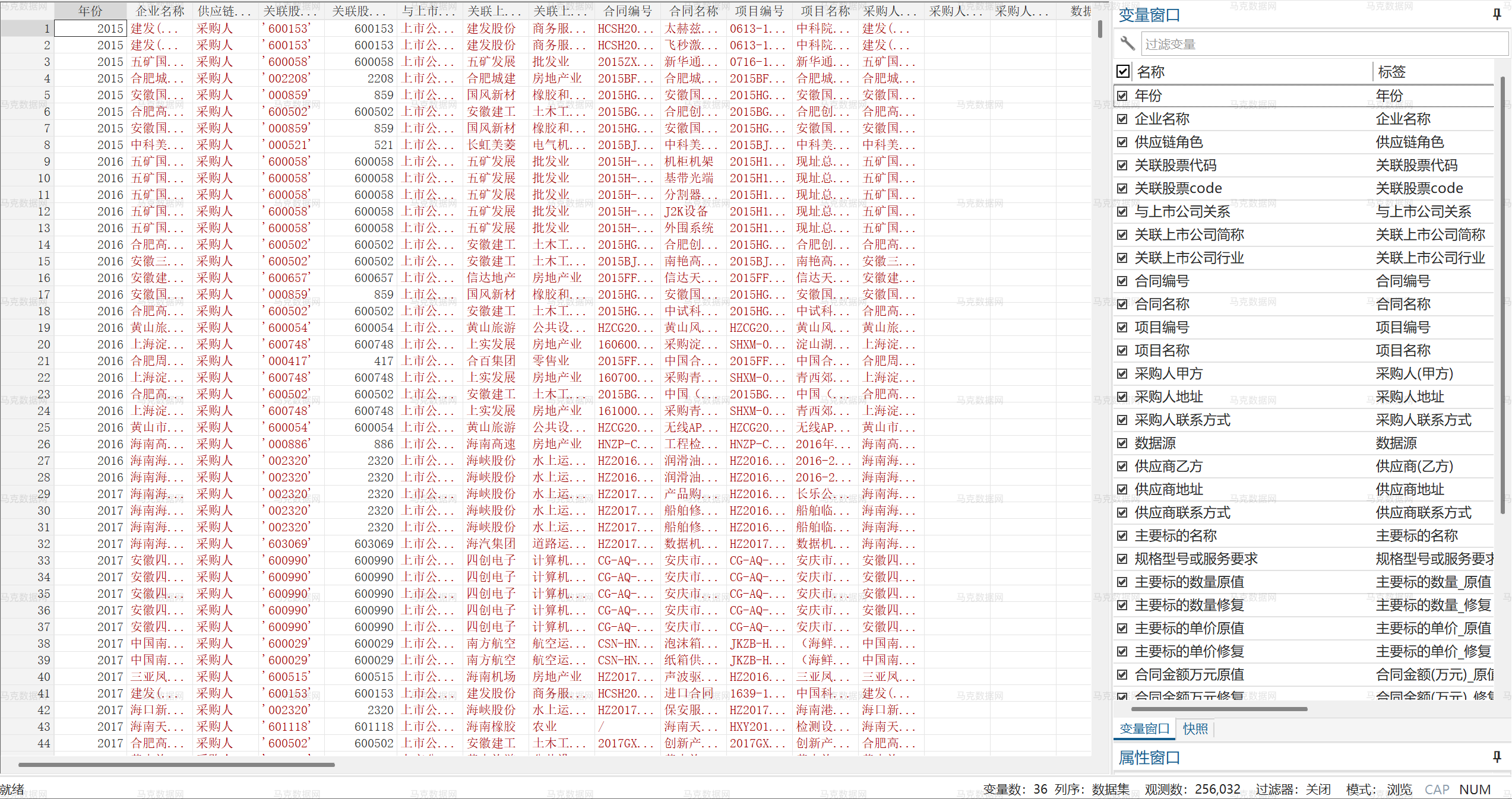The height and width of the screenshot is (799, 1512).
Task: Click cell 信达地产 in row 16
Action: (495, 278)
